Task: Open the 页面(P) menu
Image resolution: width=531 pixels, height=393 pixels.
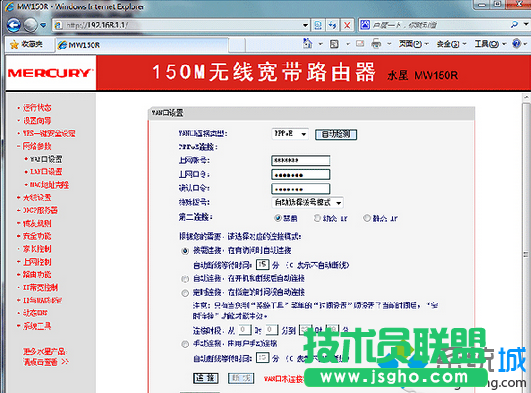Action: click(413, 44)
